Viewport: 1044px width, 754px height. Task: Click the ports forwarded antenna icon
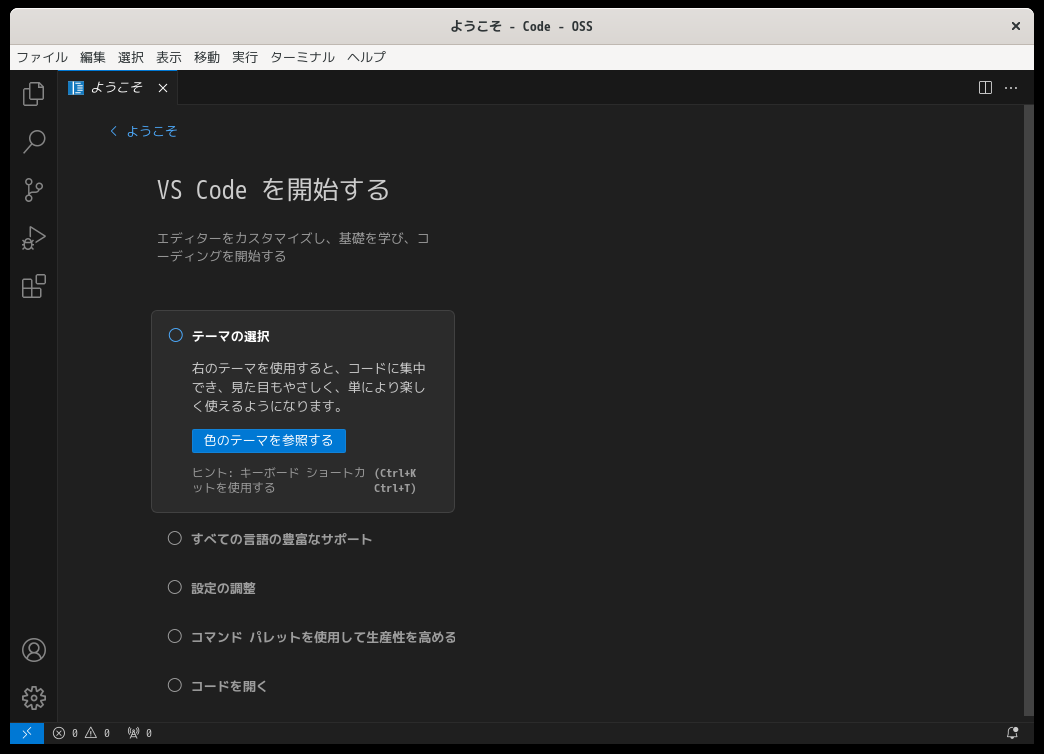(x=140, y=733)
